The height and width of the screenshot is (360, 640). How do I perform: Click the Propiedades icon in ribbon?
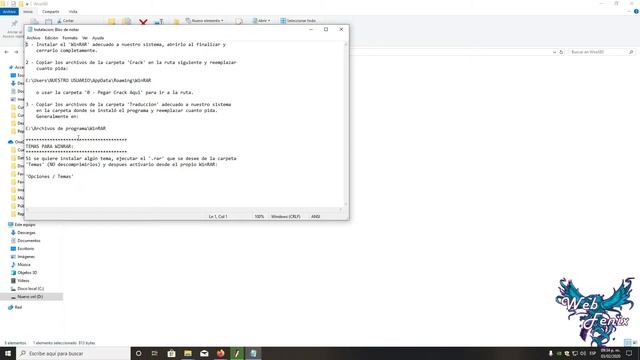click(x=239, y=21)
